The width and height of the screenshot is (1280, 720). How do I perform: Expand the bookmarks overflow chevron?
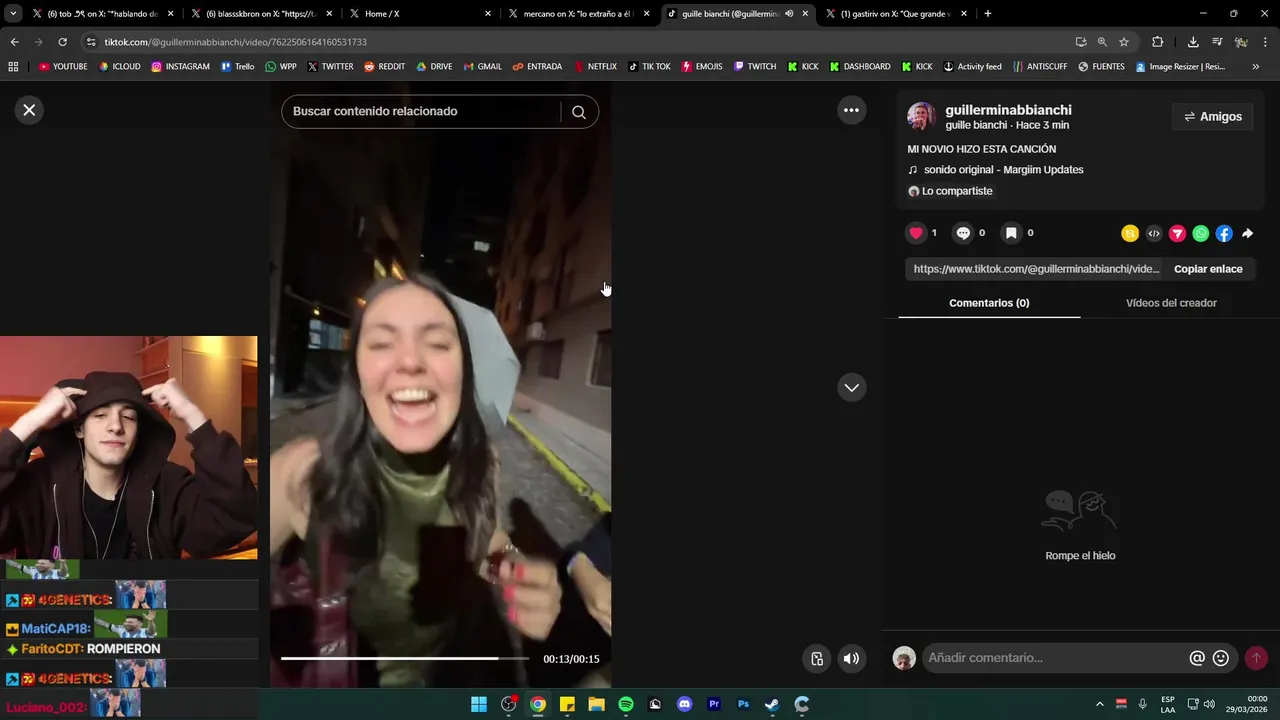(1256, 67)
